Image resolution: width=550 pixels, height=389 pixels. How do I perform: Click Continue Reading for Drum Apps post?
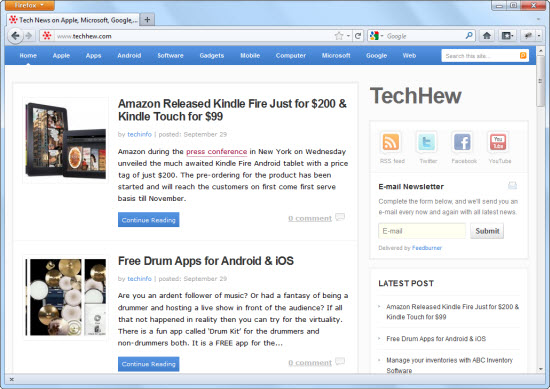(x=148, y=364)
